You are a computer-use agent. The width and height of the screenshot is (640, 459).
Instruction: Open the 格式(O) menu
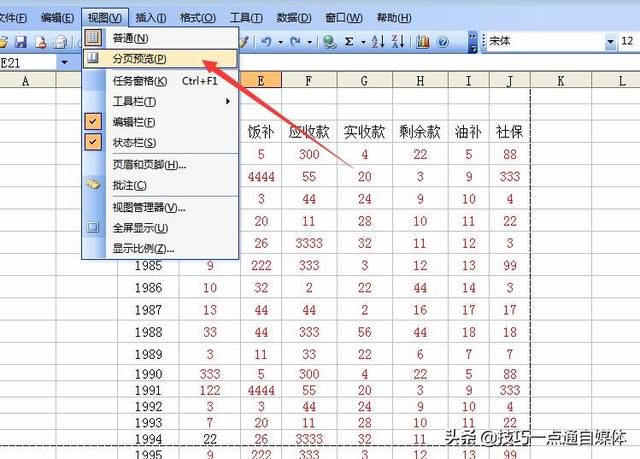pos(198,18)
